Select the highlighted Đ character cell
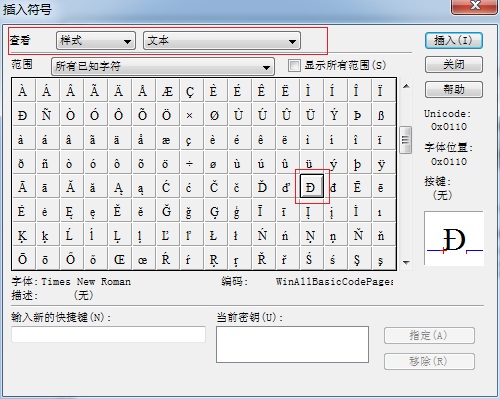The image size is (500, 399). tap(312, 186)
